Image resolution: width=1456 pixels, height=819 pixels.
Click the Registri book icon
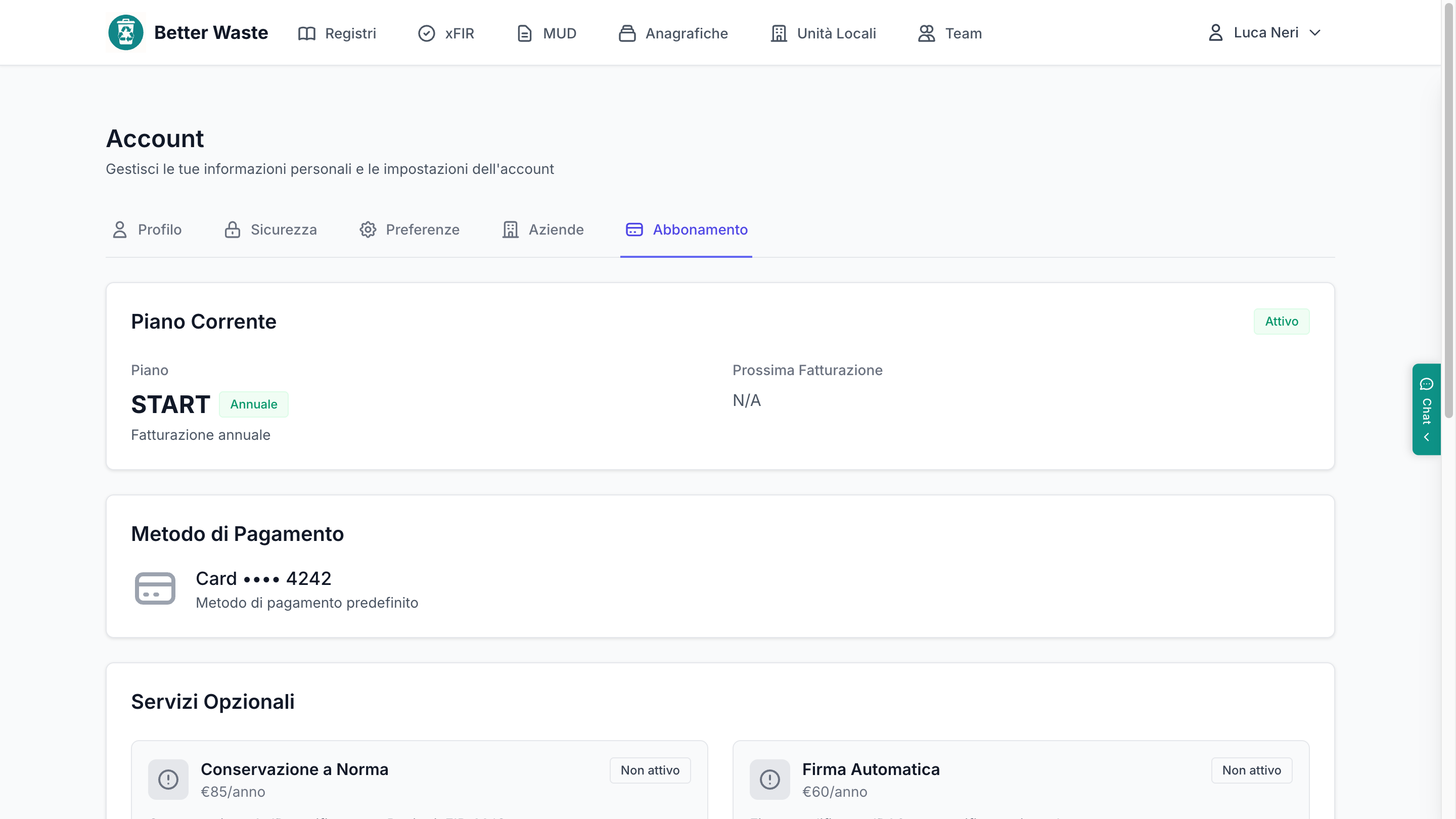307,33
